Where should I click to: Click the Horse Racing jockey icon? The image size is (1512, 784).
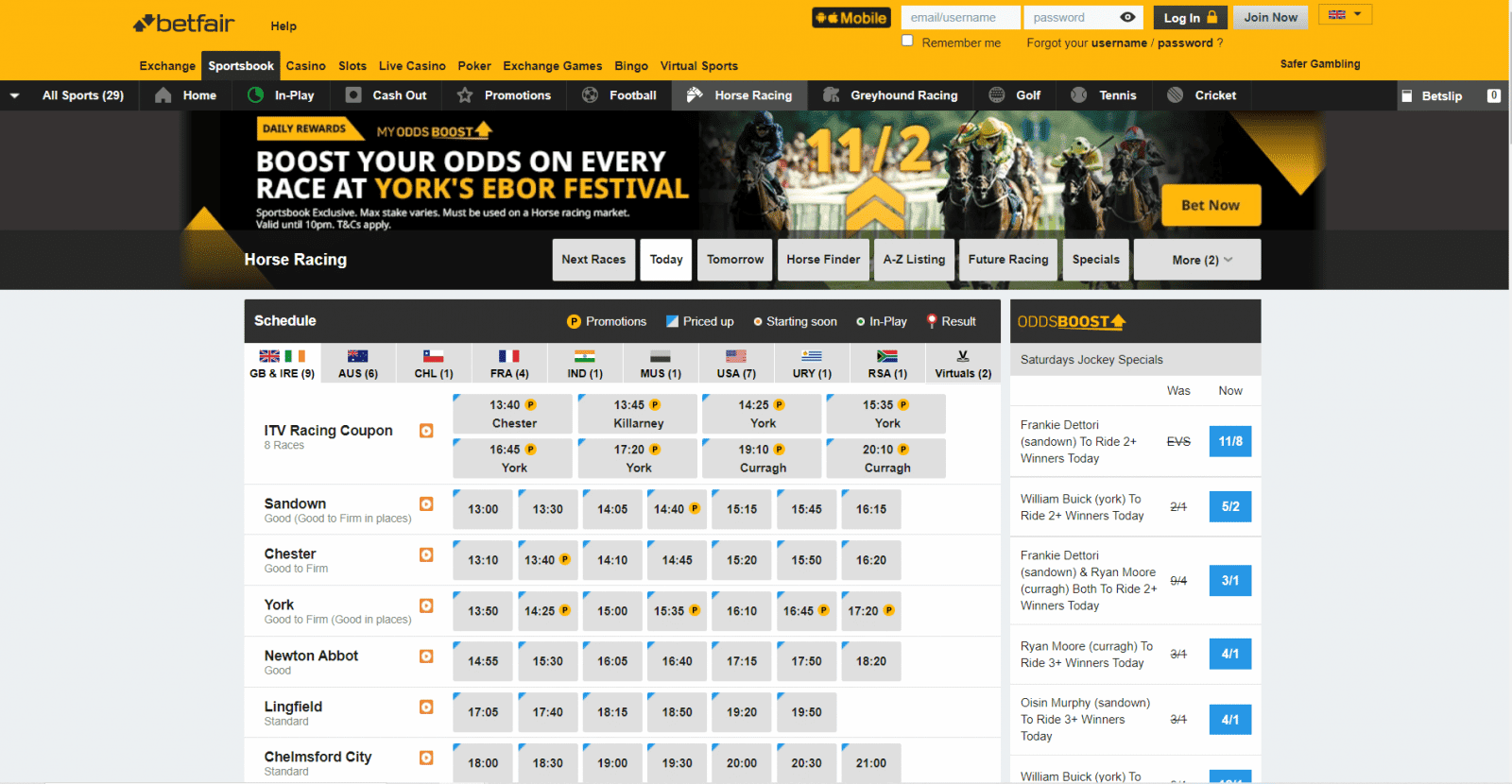(x=695, y=95)
